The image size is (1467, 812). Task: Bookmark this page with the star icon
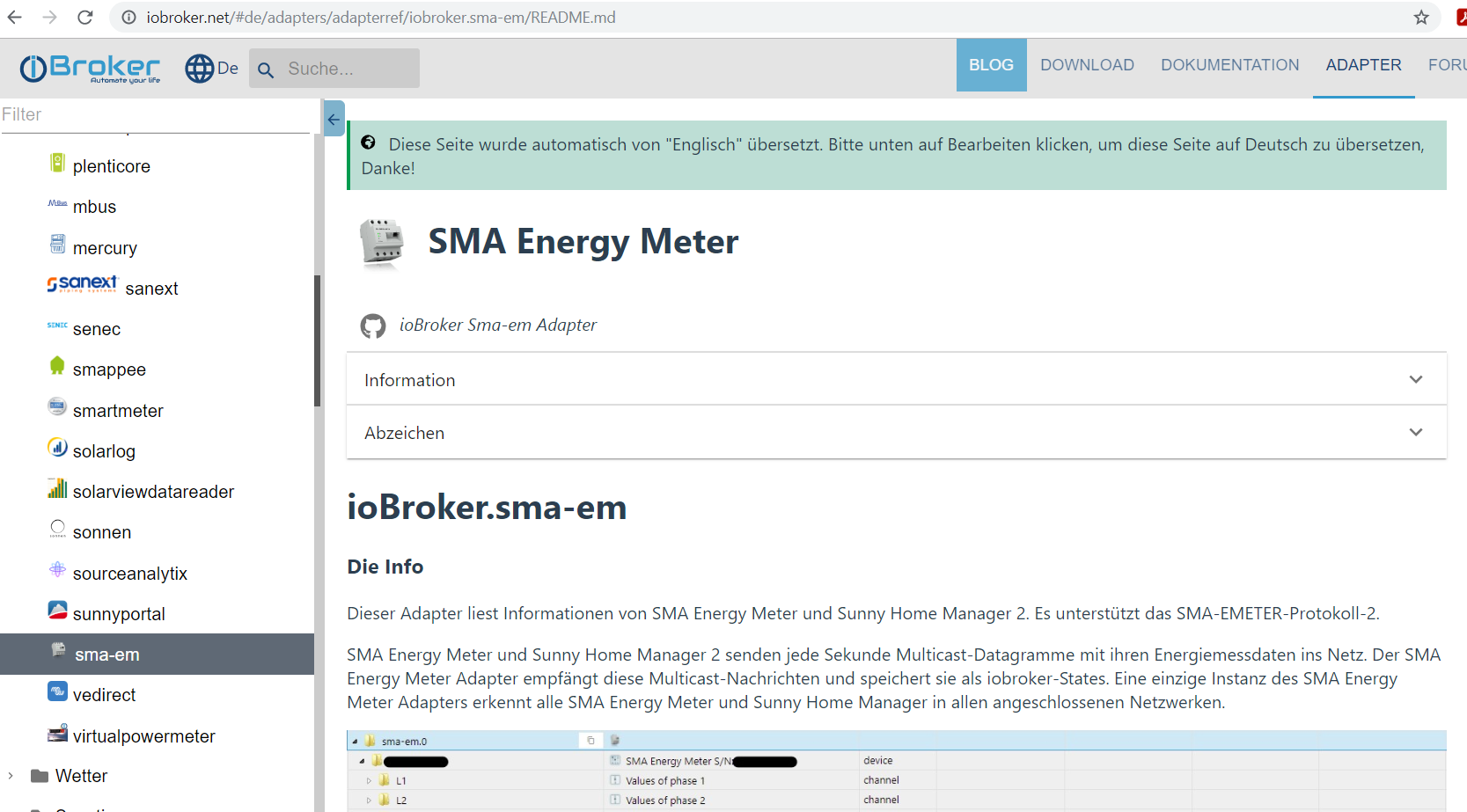(1421, 18)
